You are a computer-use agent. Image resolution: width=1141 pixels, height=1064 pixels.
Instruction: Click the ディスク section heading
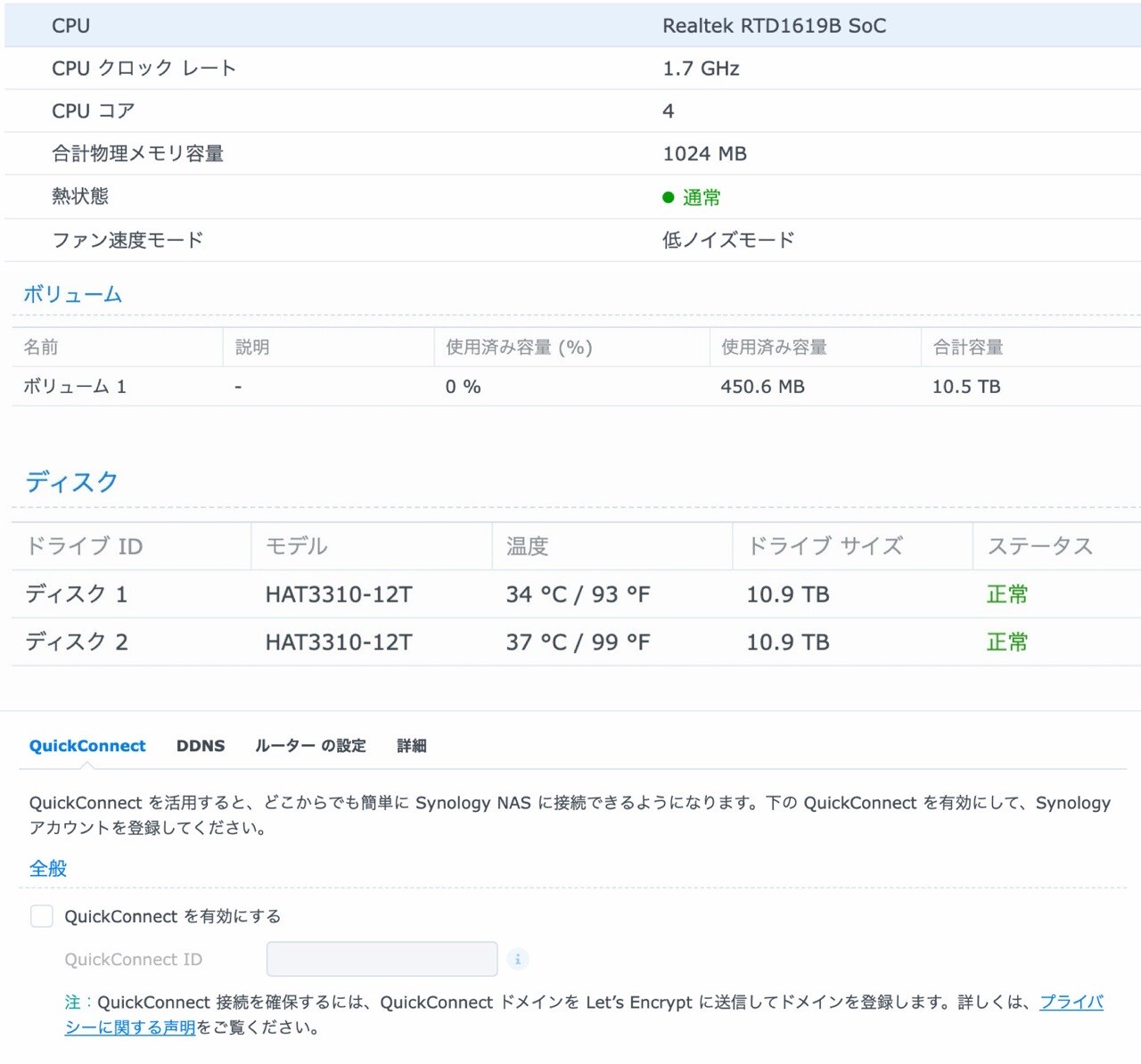(x=71, y=482)
